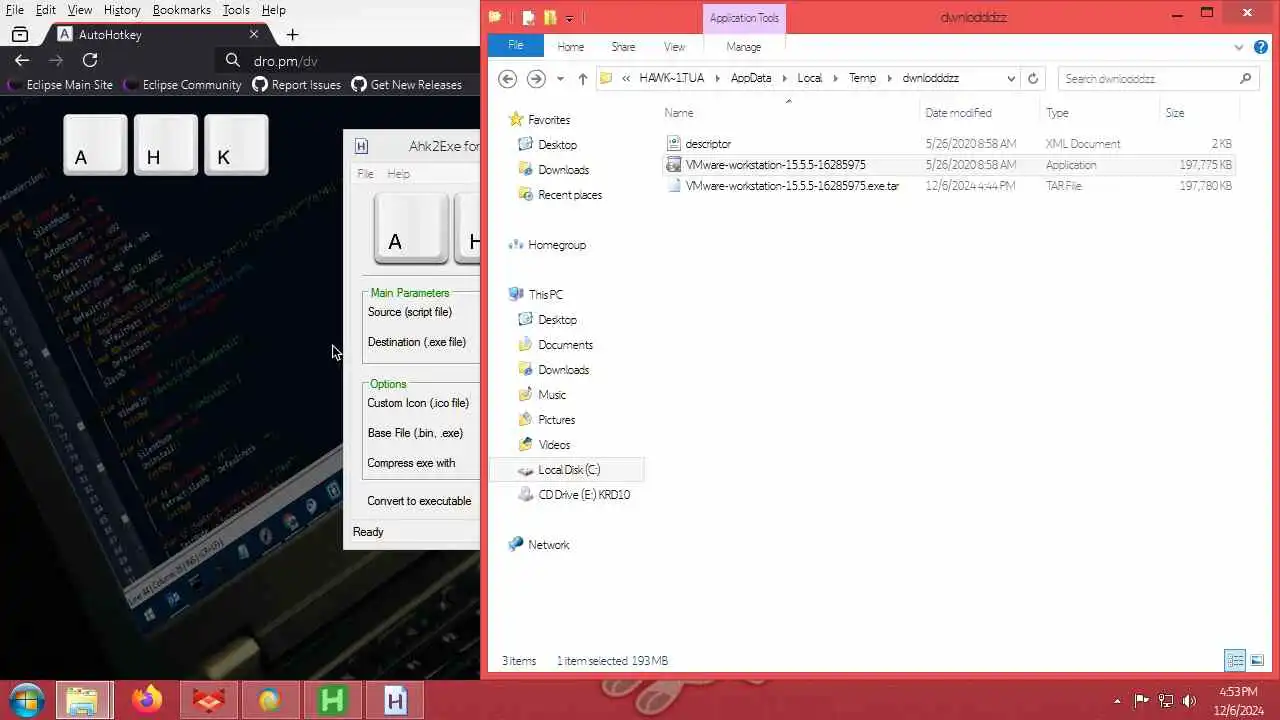Click AppData in the address breadcrumb
Screen dimensions: 1280x720
click(751, 78)
